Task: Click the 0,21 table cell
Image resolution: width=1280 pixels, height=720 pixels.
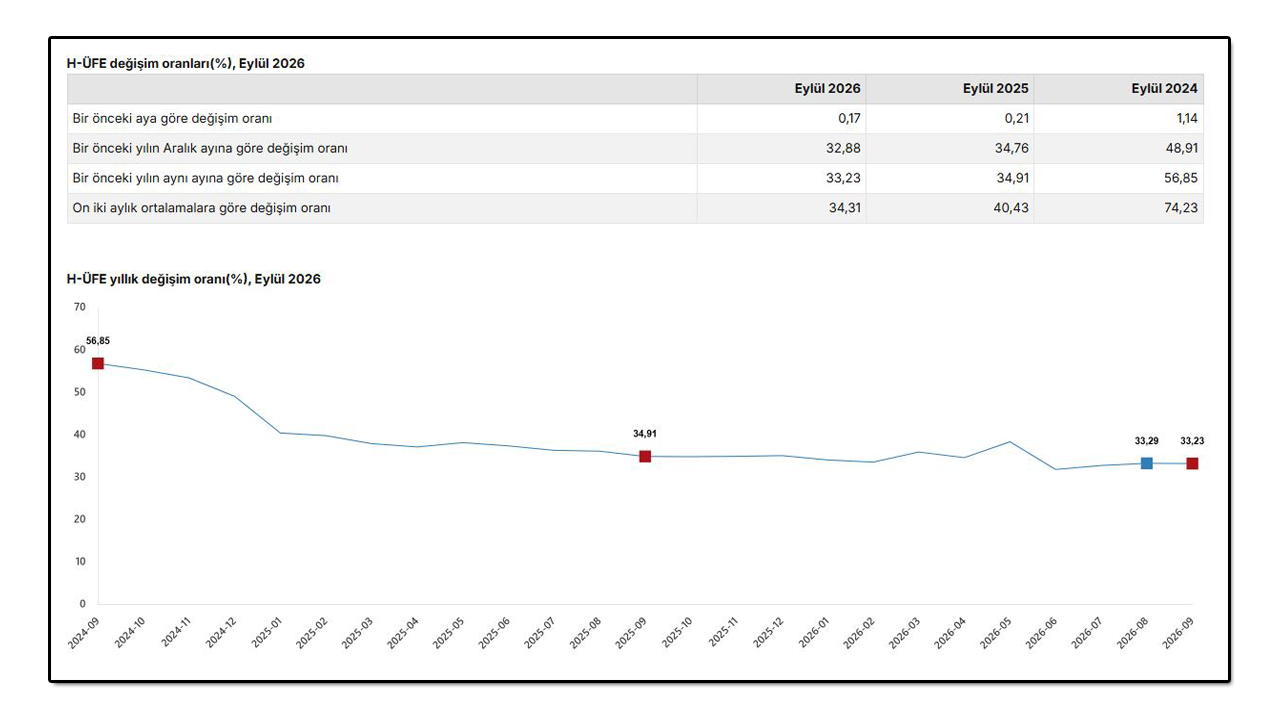Action: tap(950, 118)
